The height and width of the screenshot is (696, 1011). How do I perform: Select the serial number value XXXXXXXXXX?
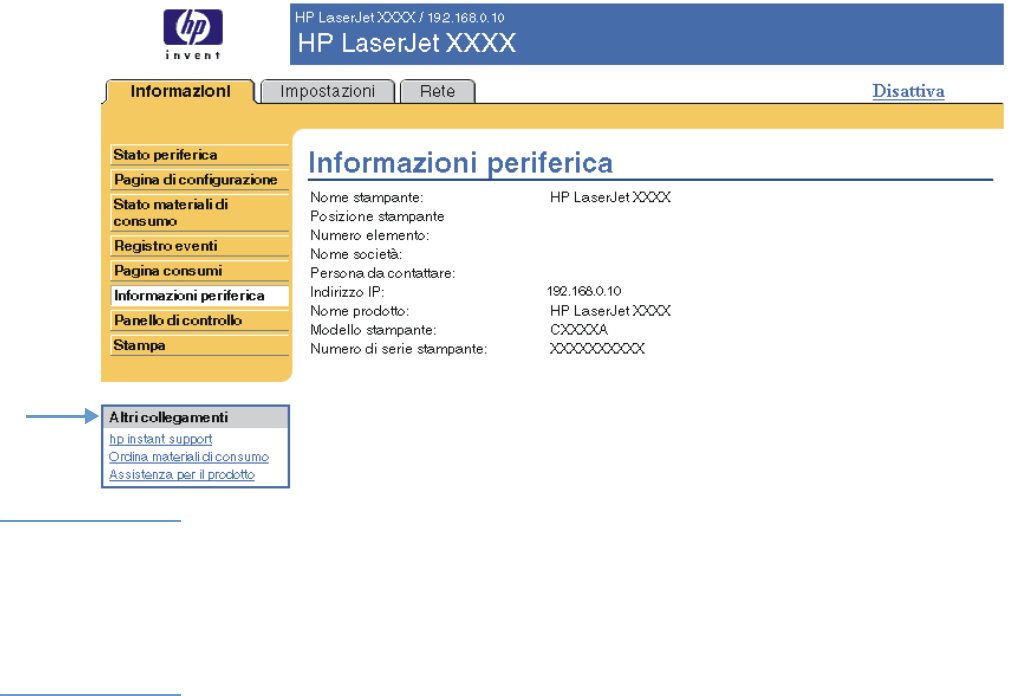pyautogui.click(x=597, y=349)
